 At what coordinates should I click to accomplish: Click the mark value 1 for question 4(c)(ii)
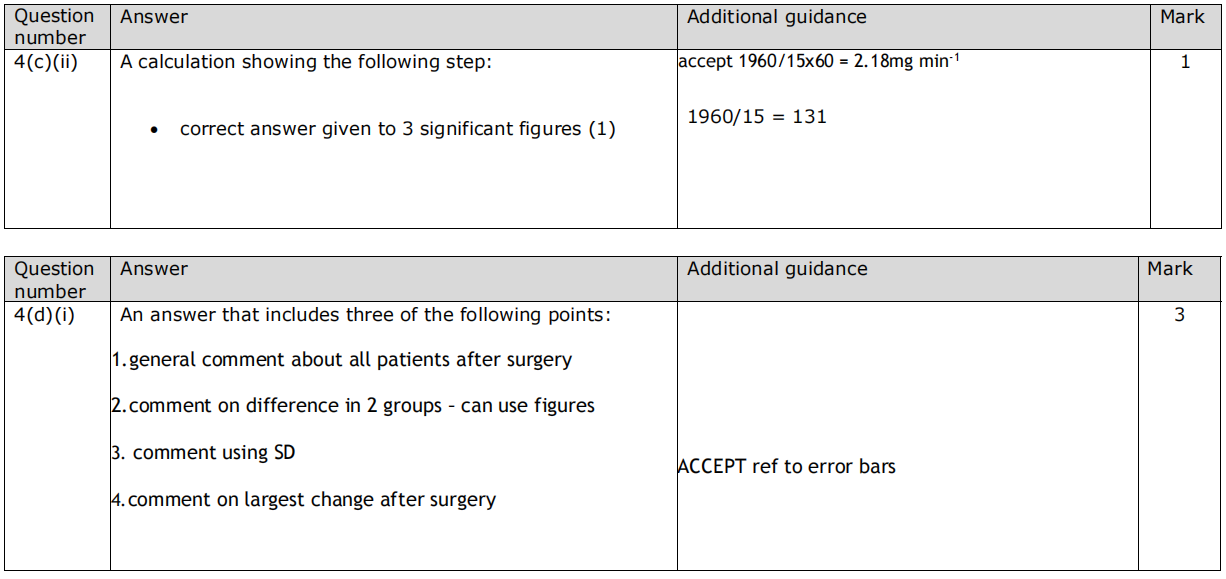[x=1185, y=62]
